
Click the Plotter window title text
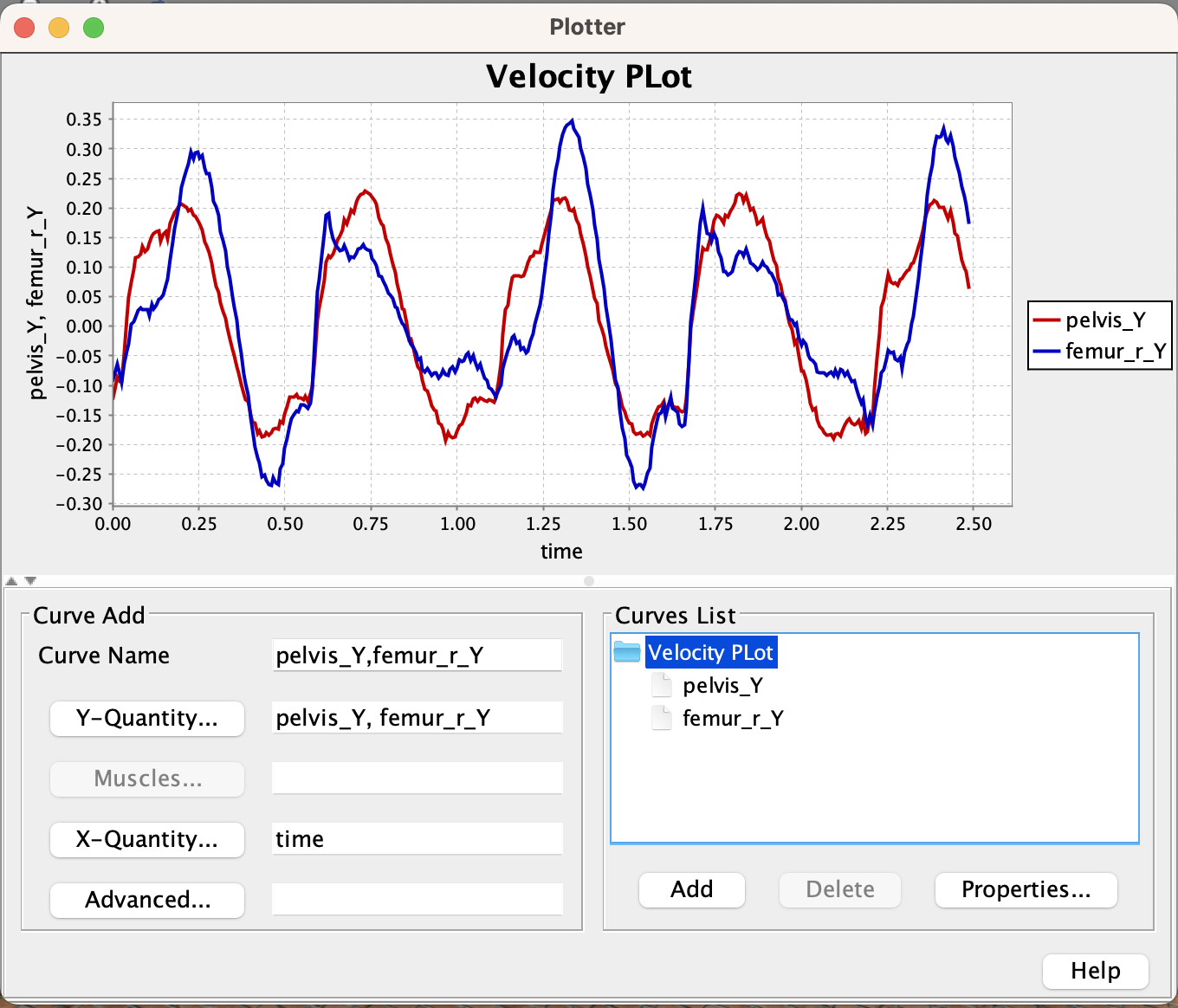(587, 27)
